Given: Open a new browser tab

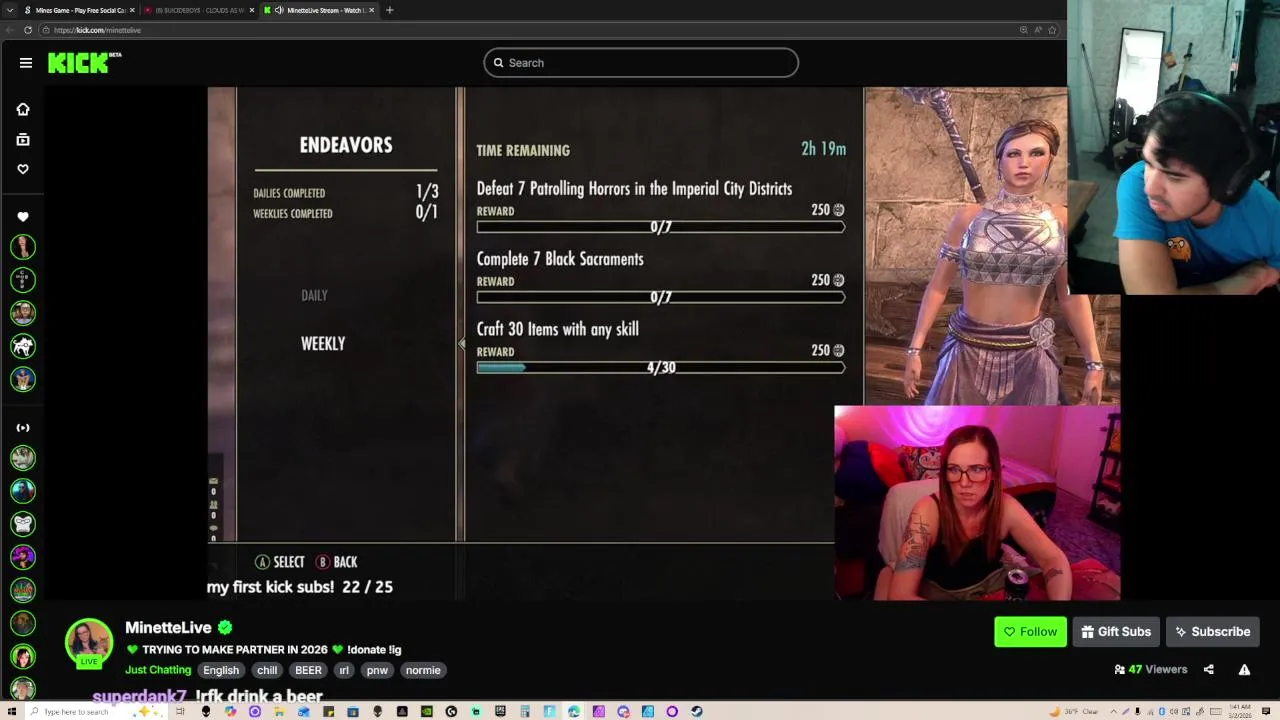Looking at the screenshot, I should pos(389,10).
